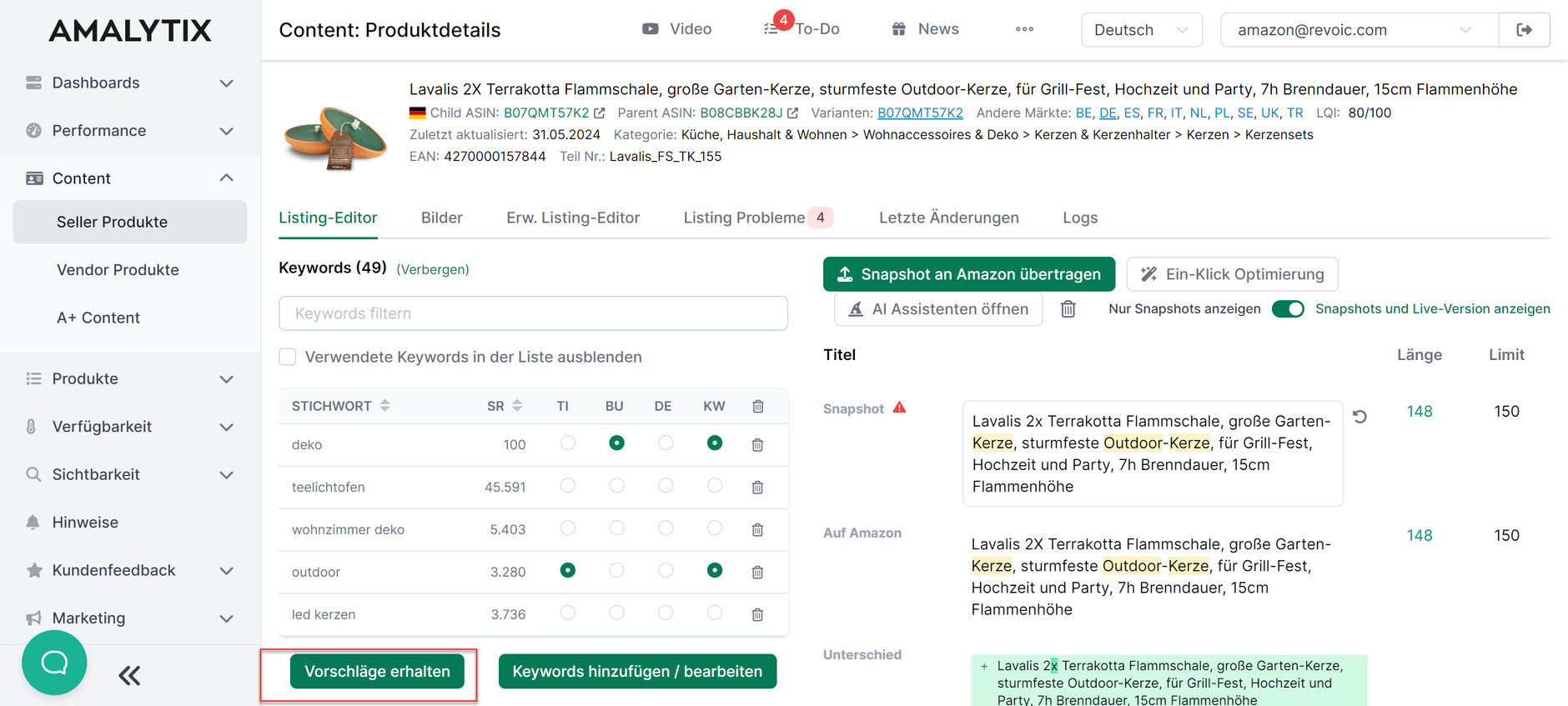1568x706 pixels.
Task: Click the Flammschale product thumbnail
Action: click(x=335, y=138)
